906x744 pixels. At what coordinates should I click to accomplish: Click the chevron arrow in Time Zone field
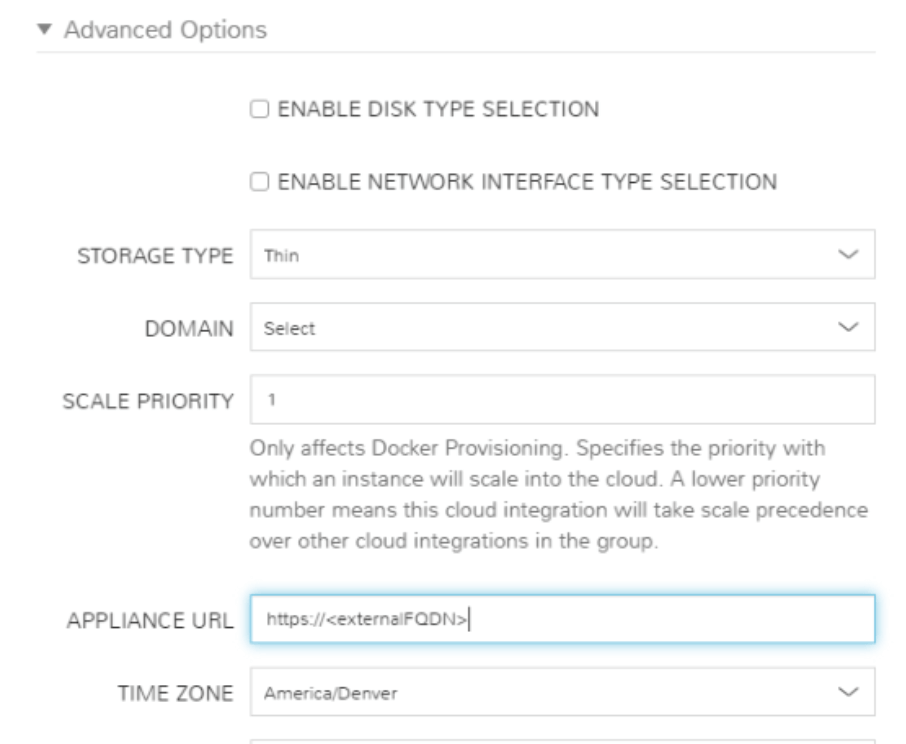848,691
